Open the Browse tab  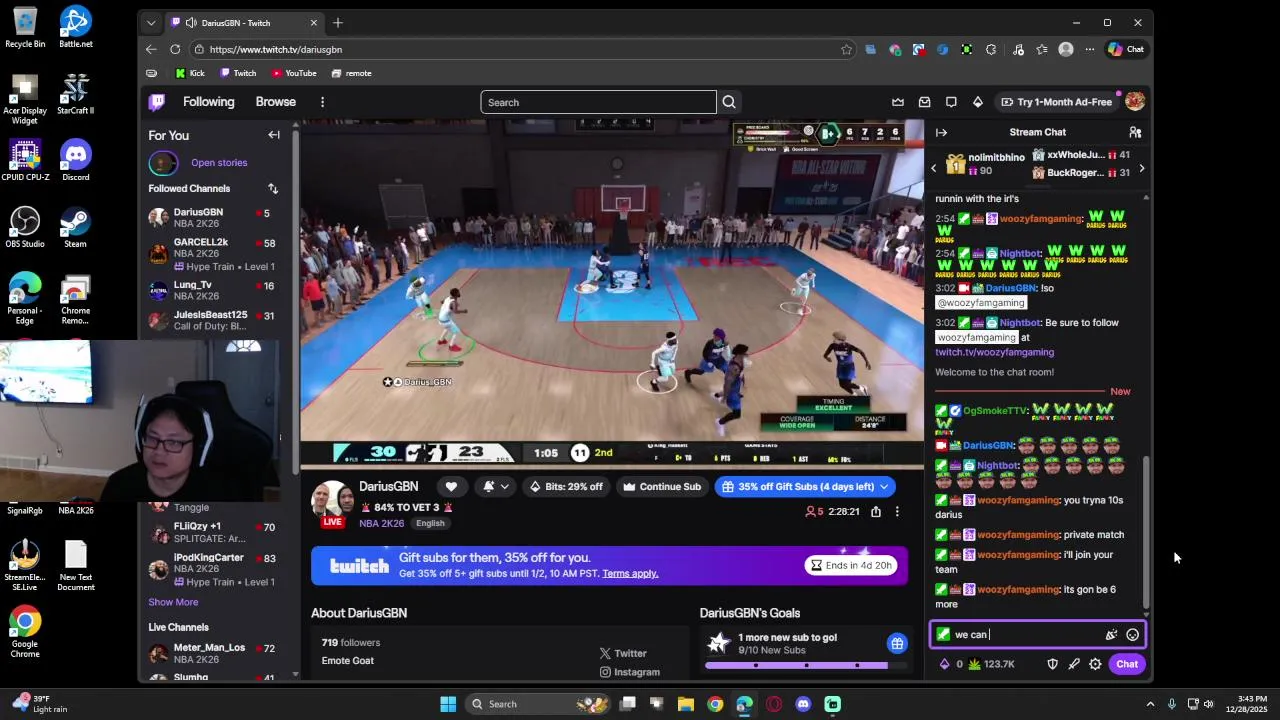(275, 102)
